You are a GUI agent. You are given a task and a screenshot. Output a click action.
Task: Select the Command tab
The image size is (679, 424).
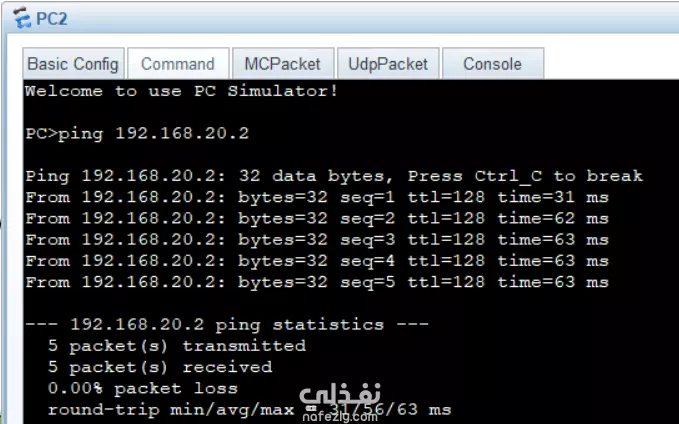click(177, 64)
